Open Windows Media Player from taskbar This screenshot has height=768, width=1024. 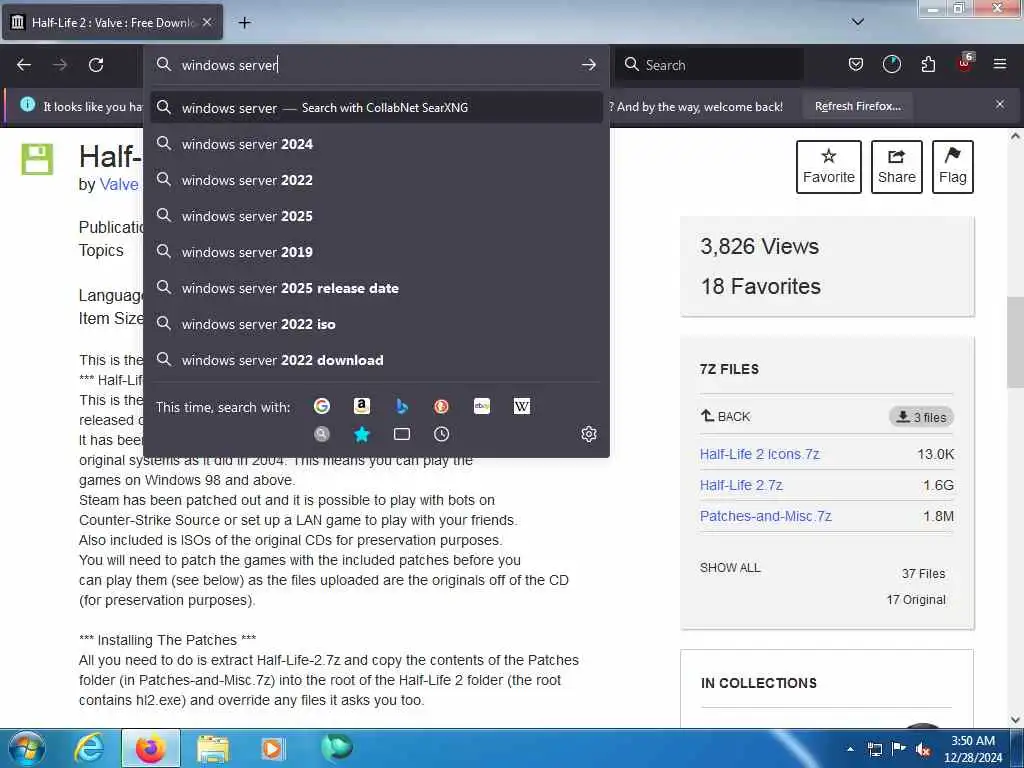pos(272,748)
